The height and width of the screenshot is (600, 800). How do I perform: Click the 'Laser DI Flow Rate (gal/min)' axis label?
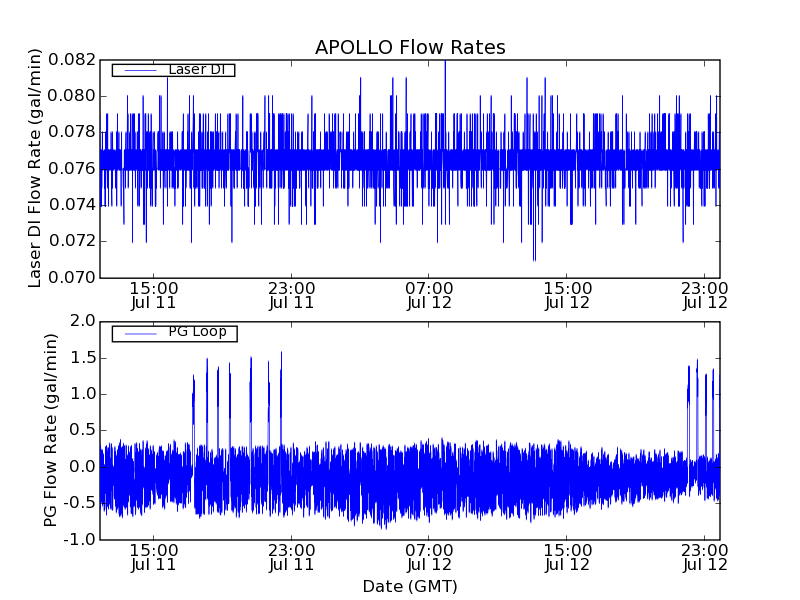pyautogui.click(x=34, y=168)
